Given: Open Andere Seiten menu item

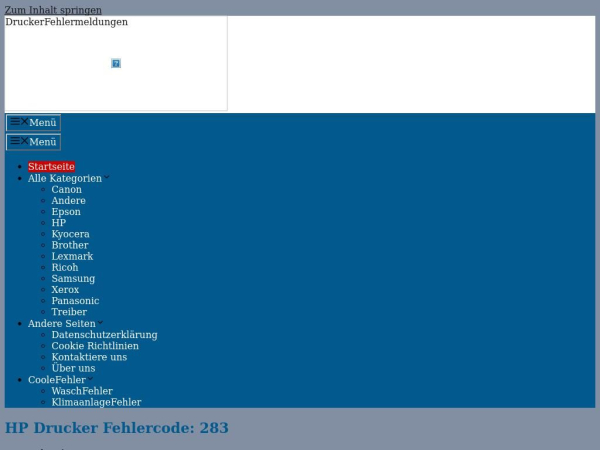Looking at the screenshot, I should point(62,323).
